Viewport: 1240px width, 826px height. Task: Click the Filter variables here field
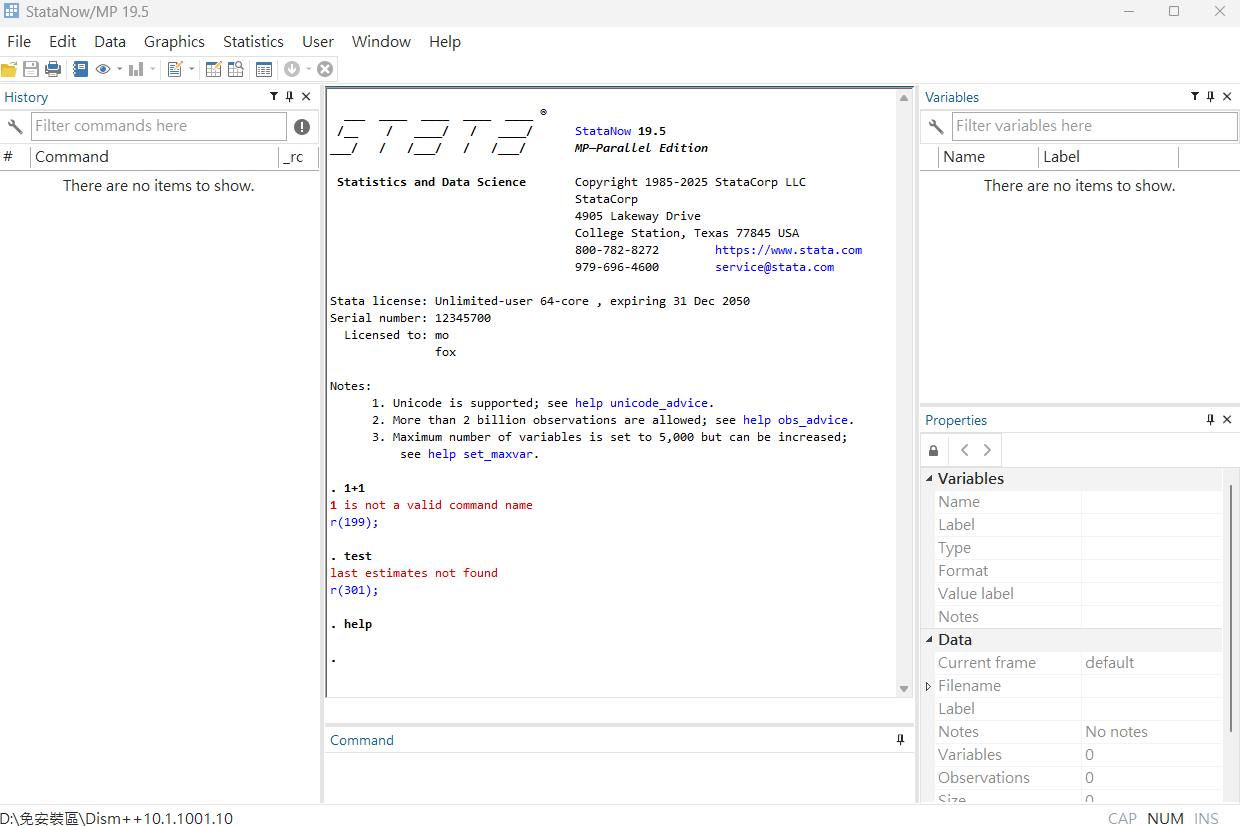(x=1094, y=126)
